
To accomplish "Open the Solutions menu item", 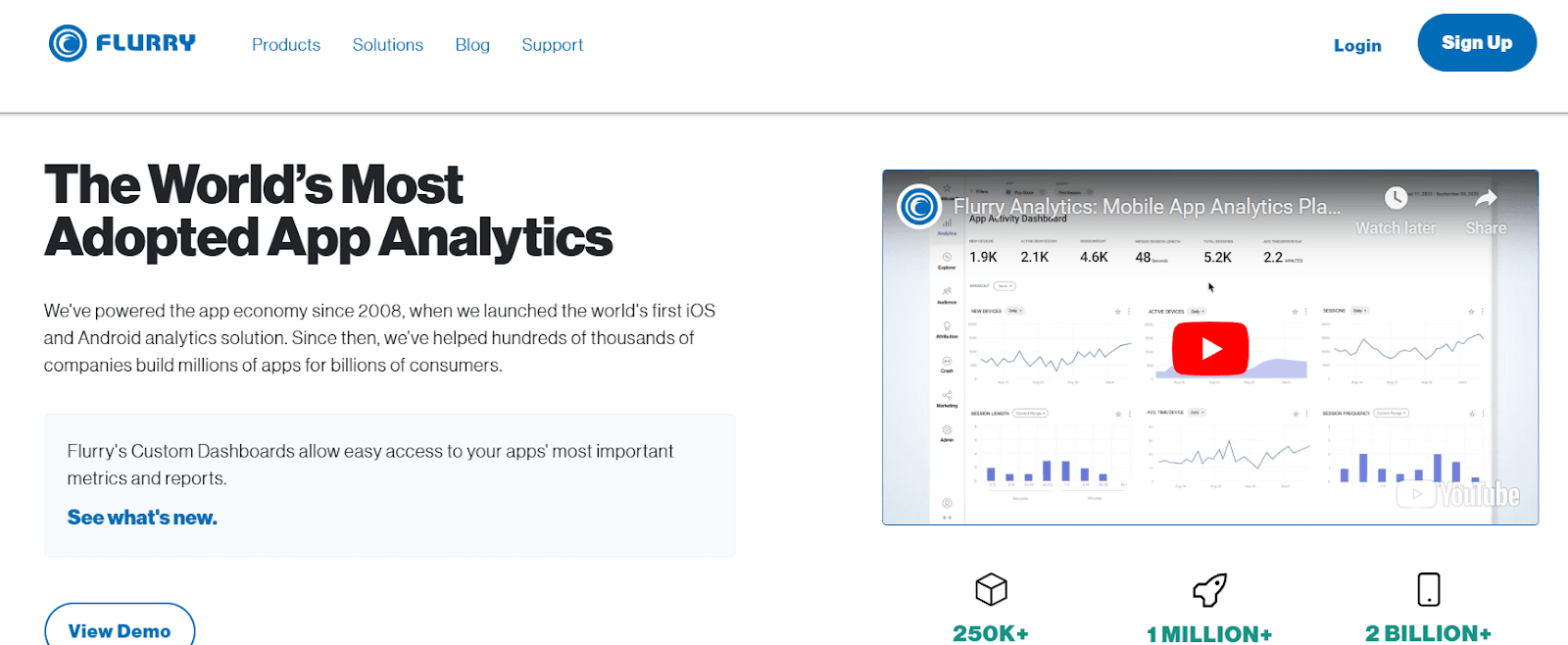I will click(388, 45).
